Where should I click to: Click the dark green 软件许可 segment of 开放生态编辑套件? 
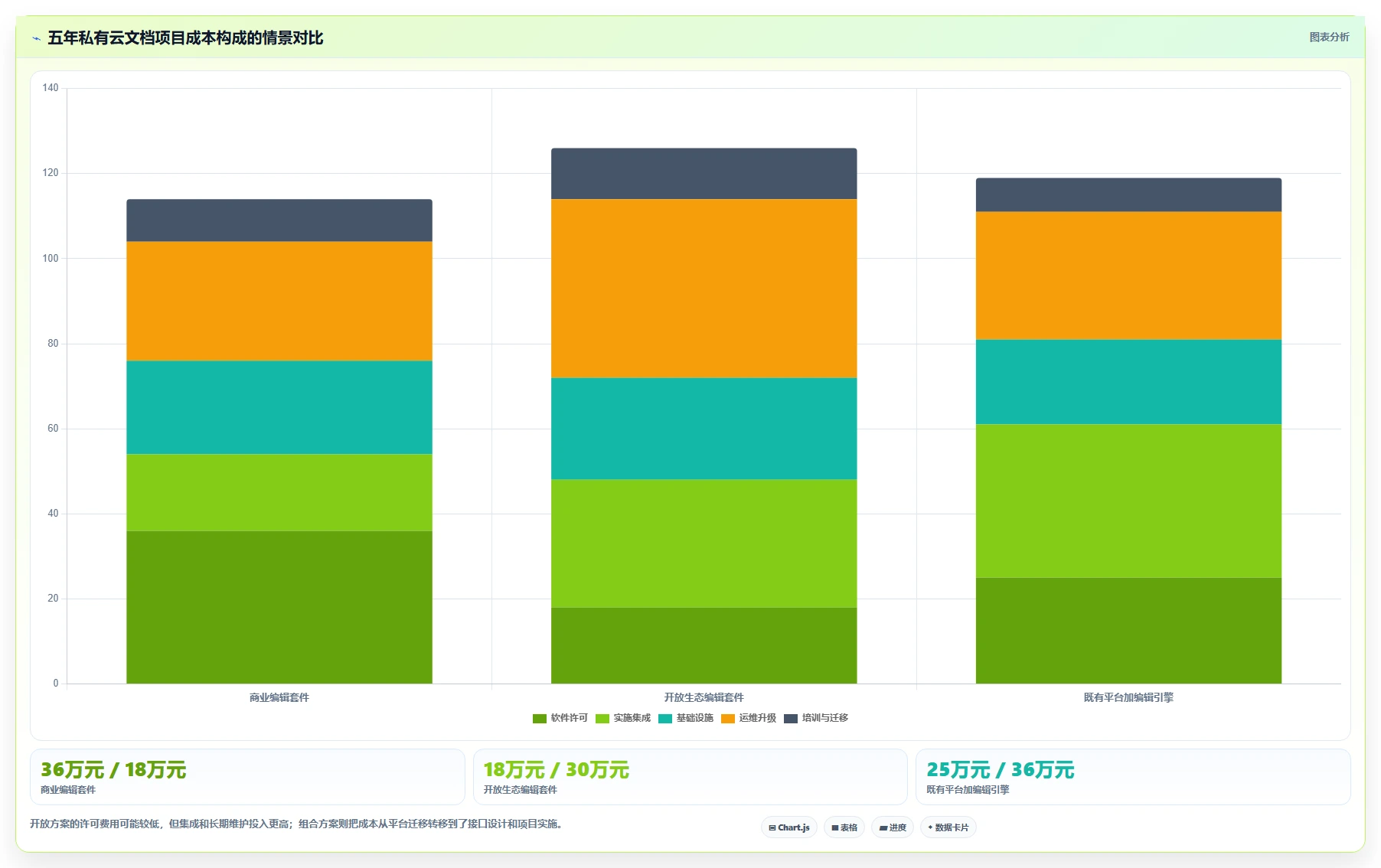pos(704,645)
